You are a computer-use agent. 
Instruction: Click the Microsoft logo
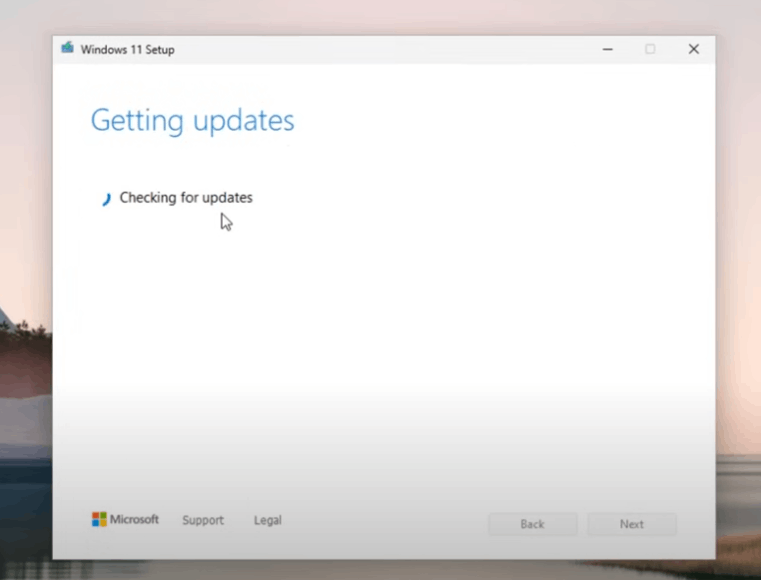(x=125, y=519)
